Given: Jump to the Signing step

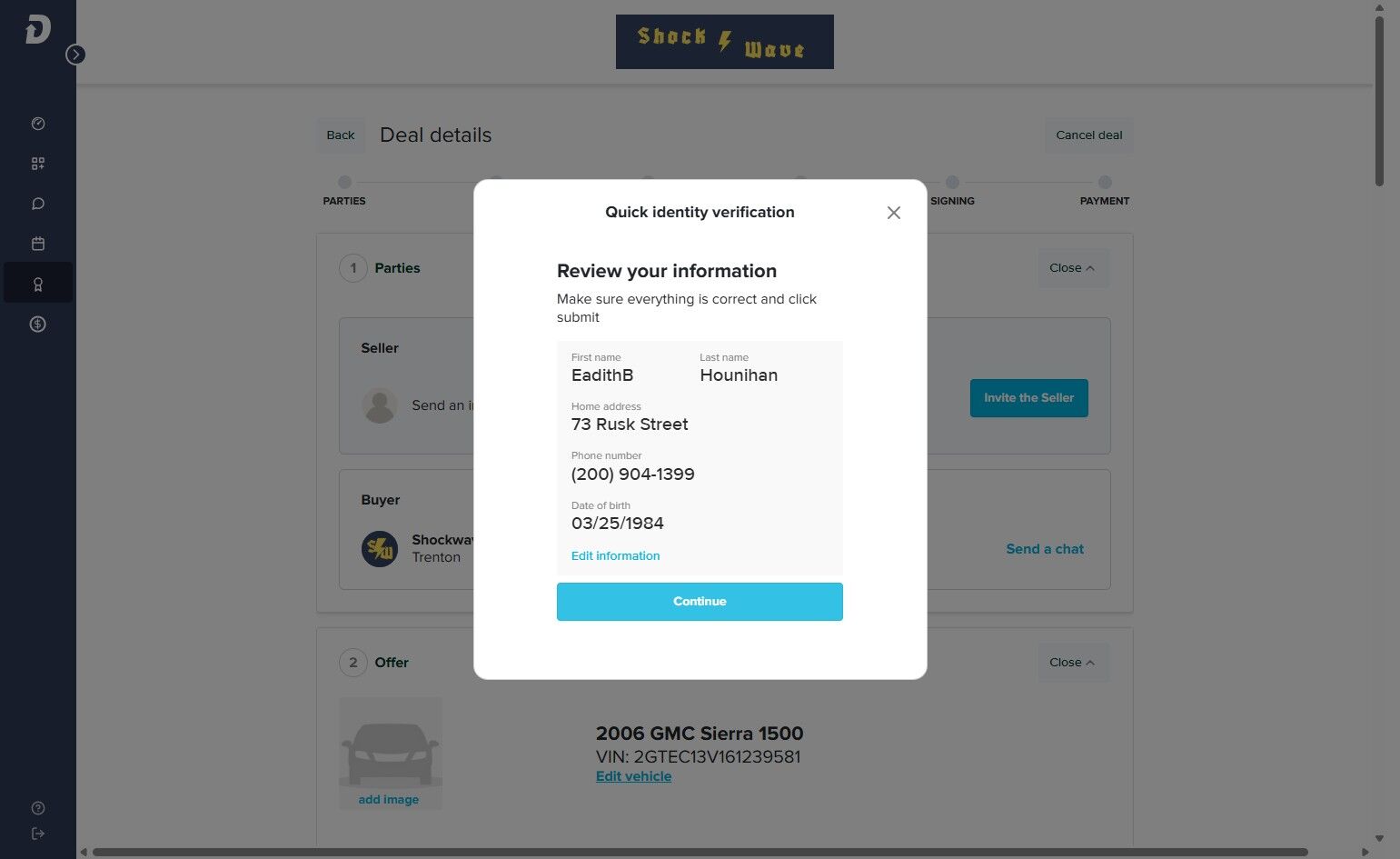Looking at the screenshot, I should click(952, 183).
